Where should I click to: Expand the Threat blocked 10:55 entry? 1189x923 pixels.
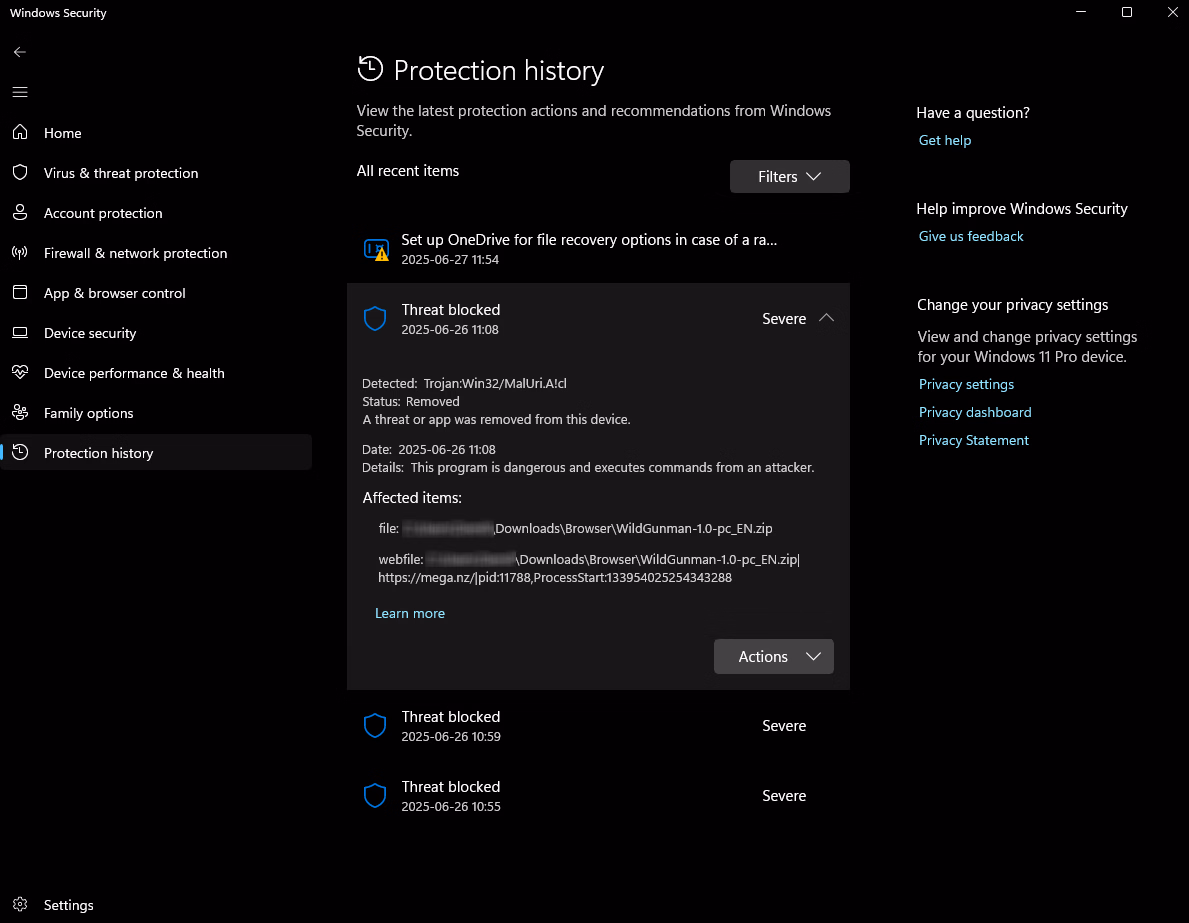(598, 796)
